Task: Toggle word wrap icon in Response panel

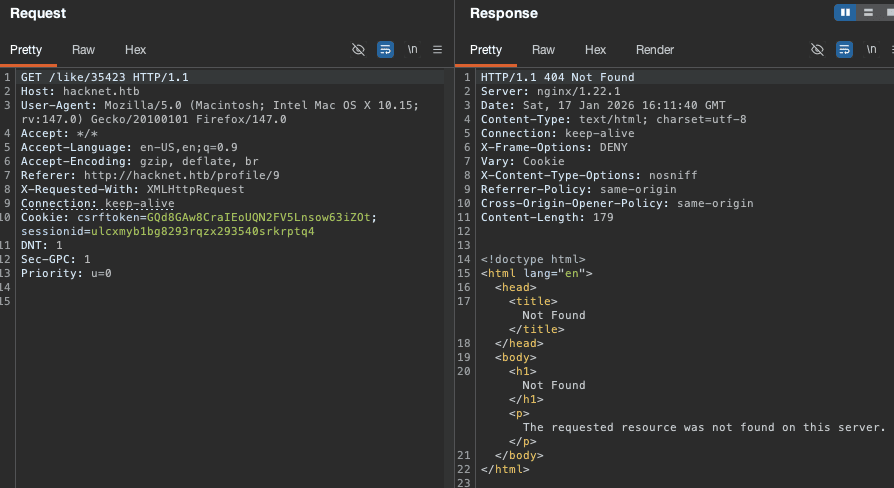Action: tap(844, 49)
